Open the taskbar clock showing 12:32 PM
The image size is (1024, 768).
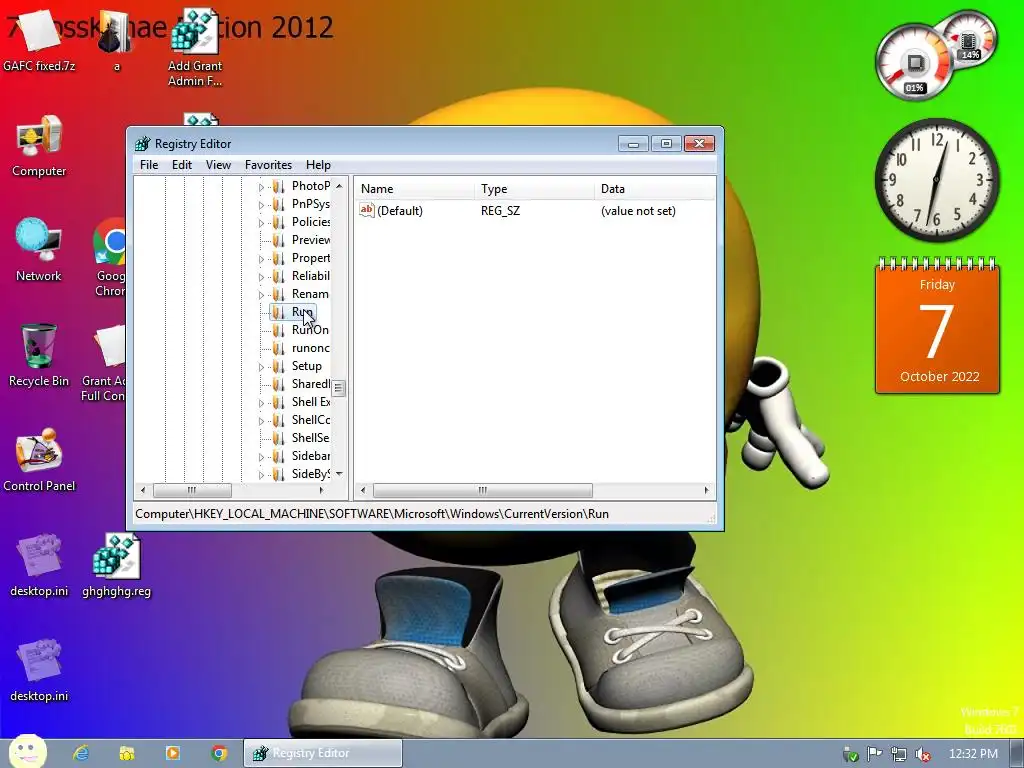973,754
